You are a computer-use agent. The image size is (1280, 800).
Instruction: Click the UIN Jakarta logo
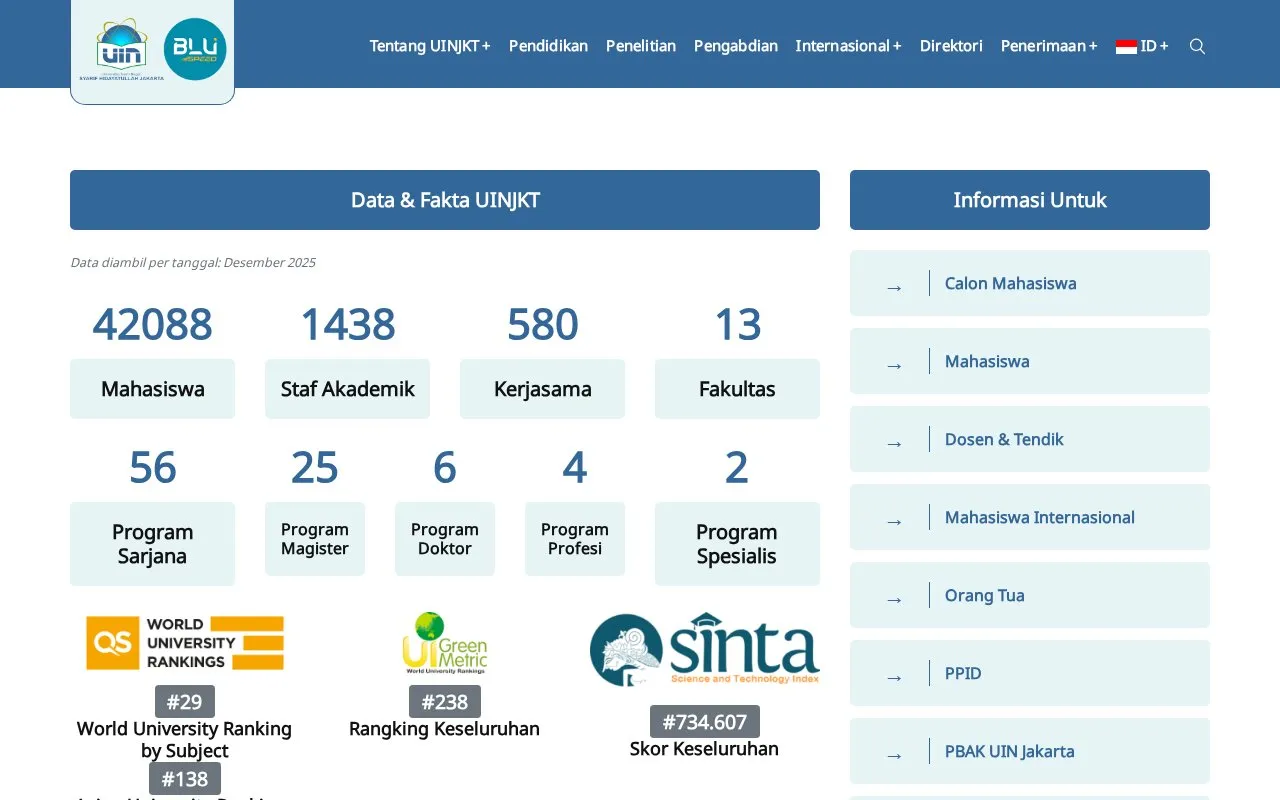click(x=122, y=49)
